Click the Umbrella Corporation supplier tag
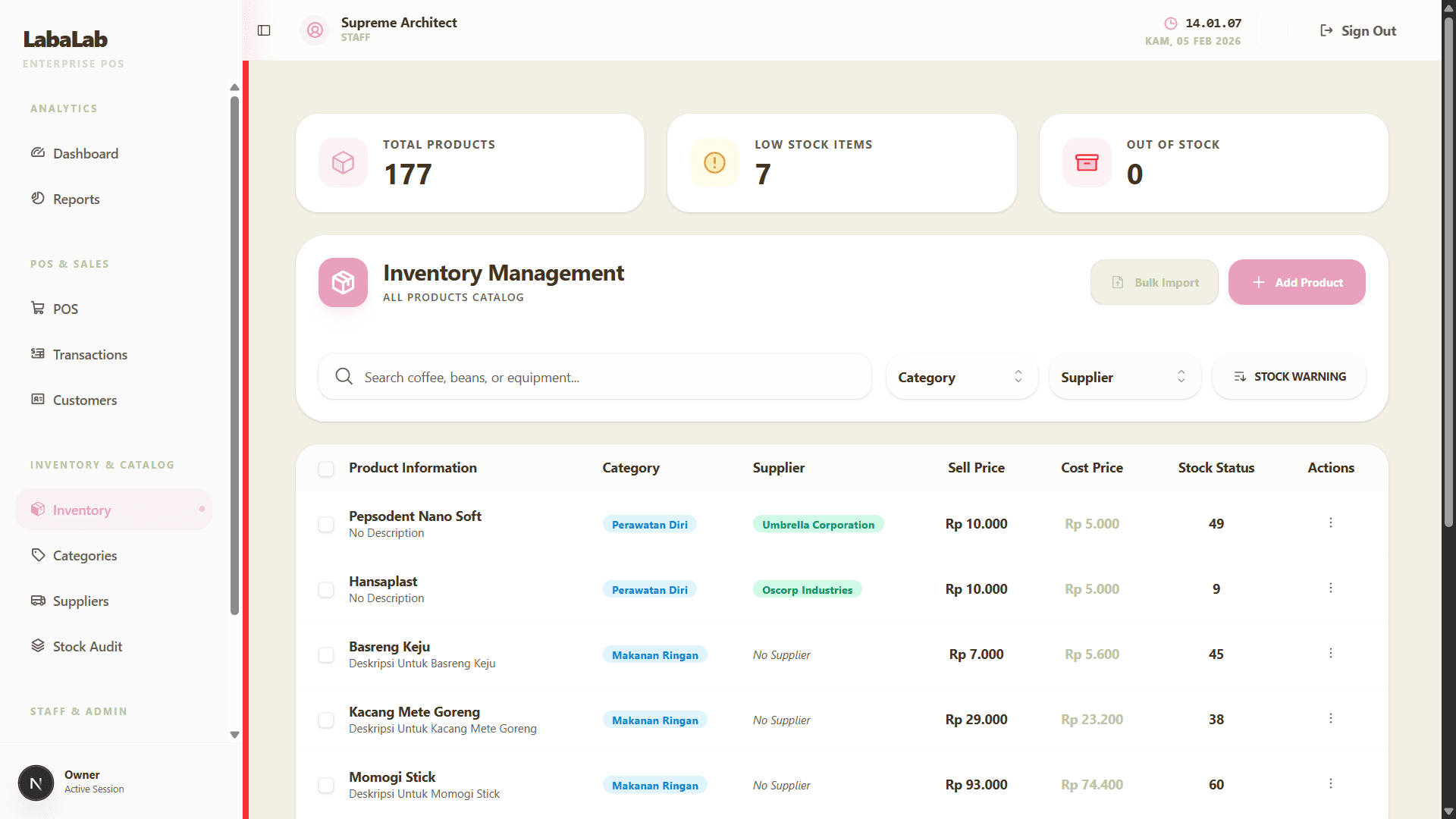The height and width of the screenshot is (819, 1456). pyautogui.click(x=818, y=525)
